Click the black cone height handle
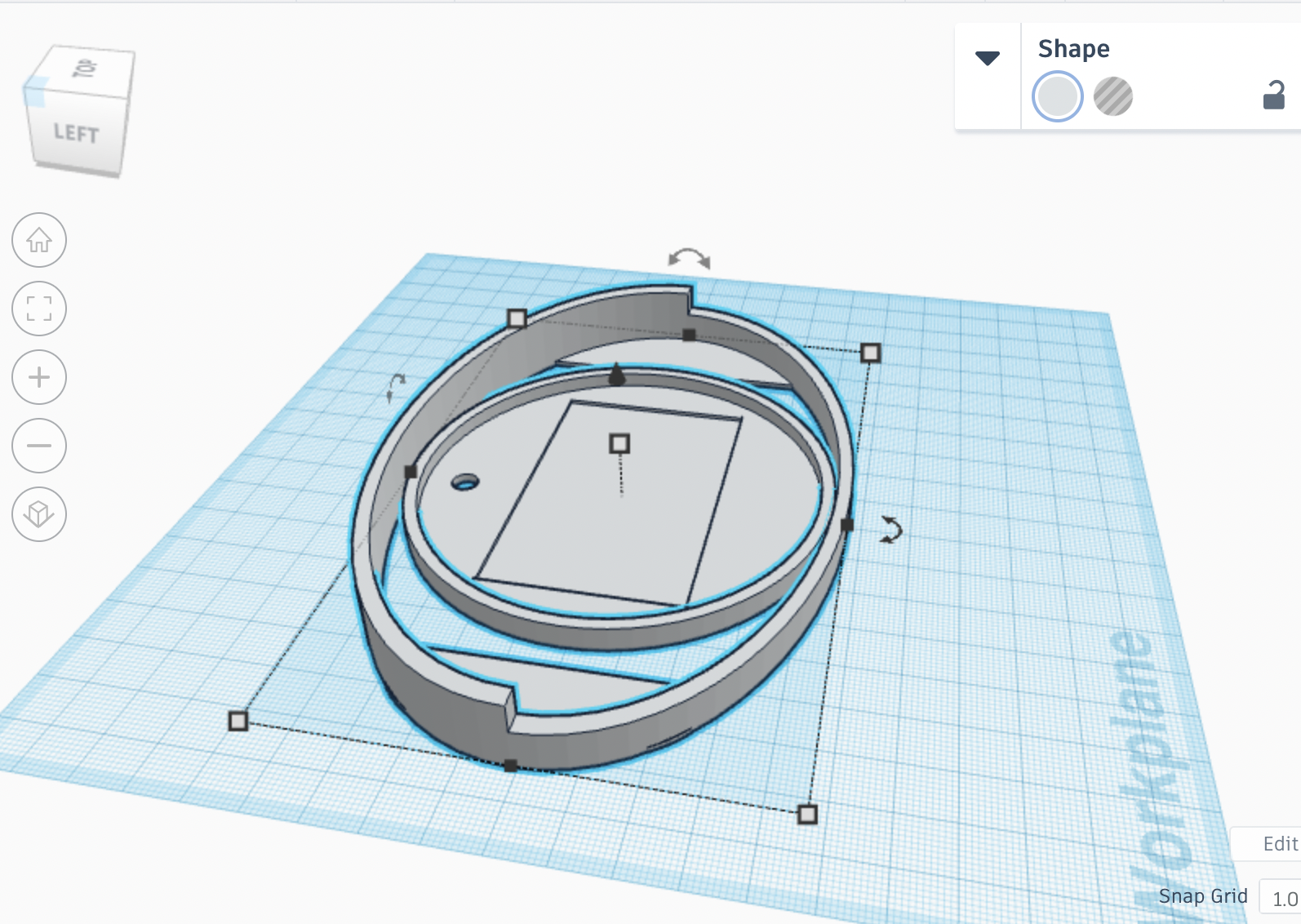This screenshot has height=924, width=1301. 617,374
